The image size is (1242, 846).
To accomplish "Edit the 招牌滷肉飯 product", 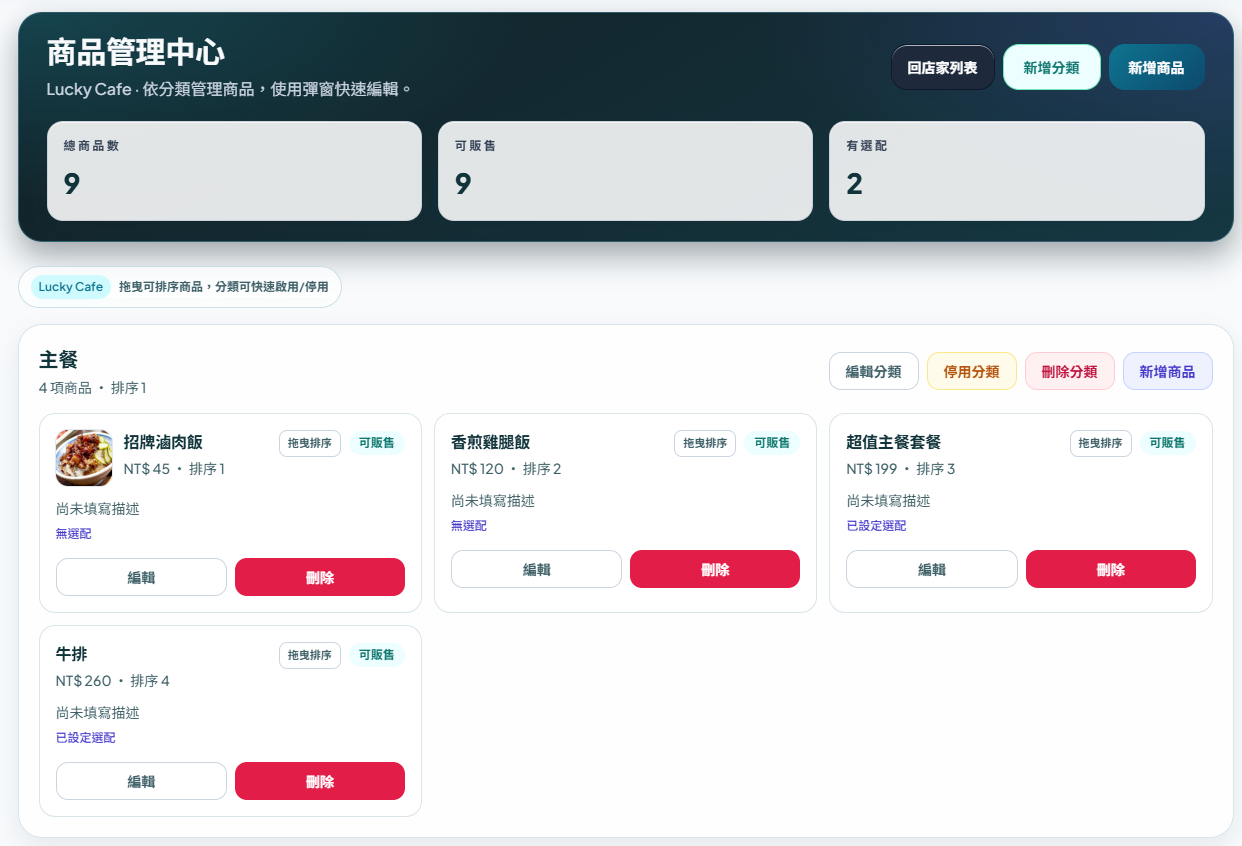I will pyautogui.click(x=141, y=577).
